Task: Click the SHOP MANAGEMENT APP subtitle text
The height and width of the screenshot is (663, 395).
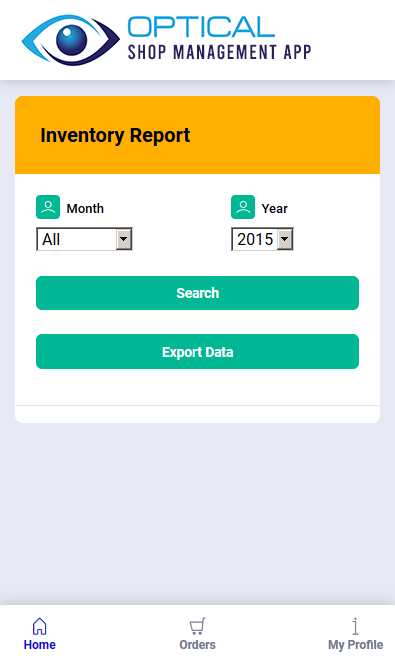Action: [x=219, y=52]
